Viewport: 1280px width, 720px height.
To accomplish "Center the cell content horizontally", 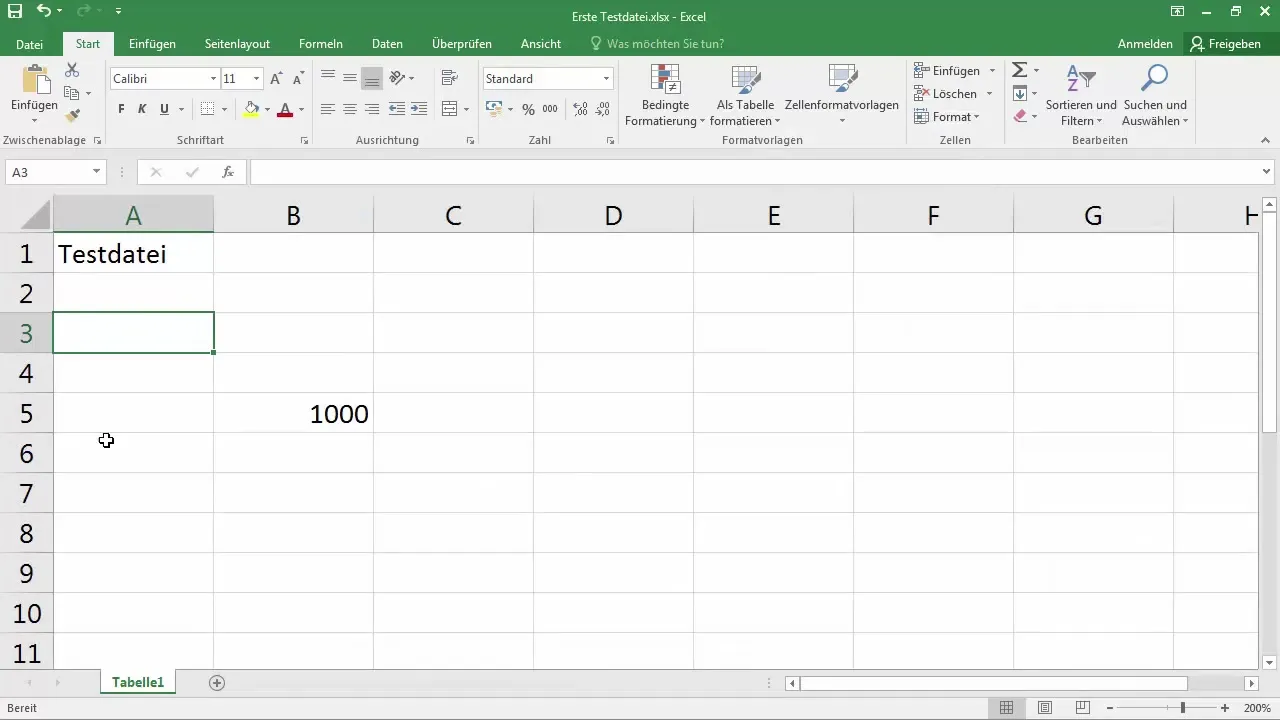I will 350,109.
